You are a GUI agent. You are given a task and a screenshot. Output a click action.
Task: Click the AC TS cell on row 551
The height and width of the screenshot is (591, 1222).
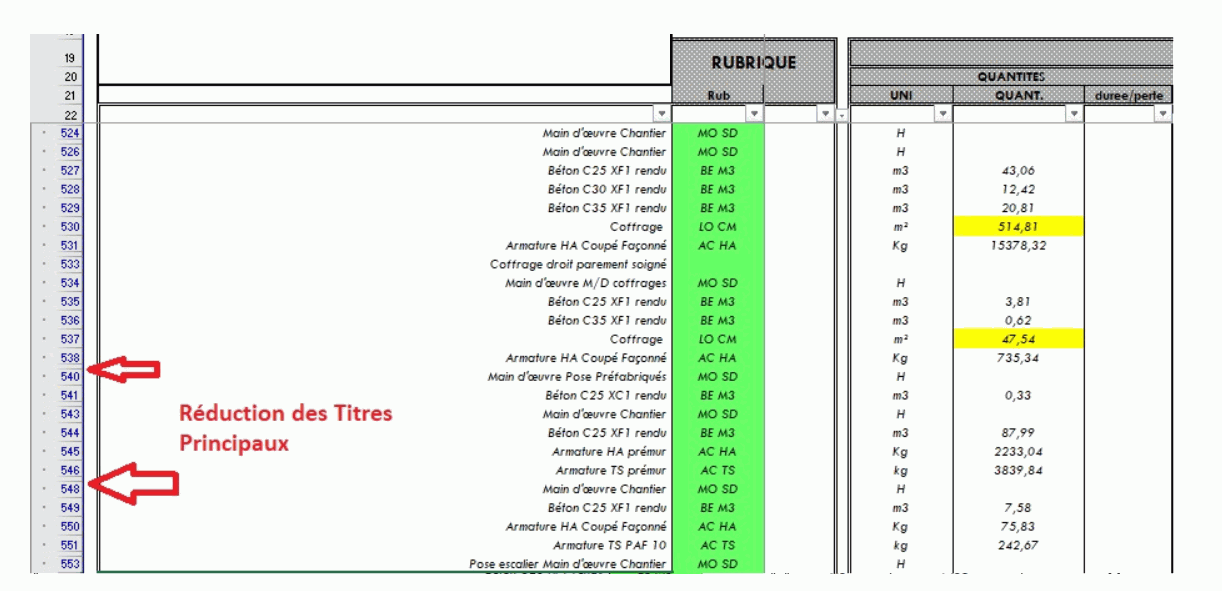[x=718, y=545]
